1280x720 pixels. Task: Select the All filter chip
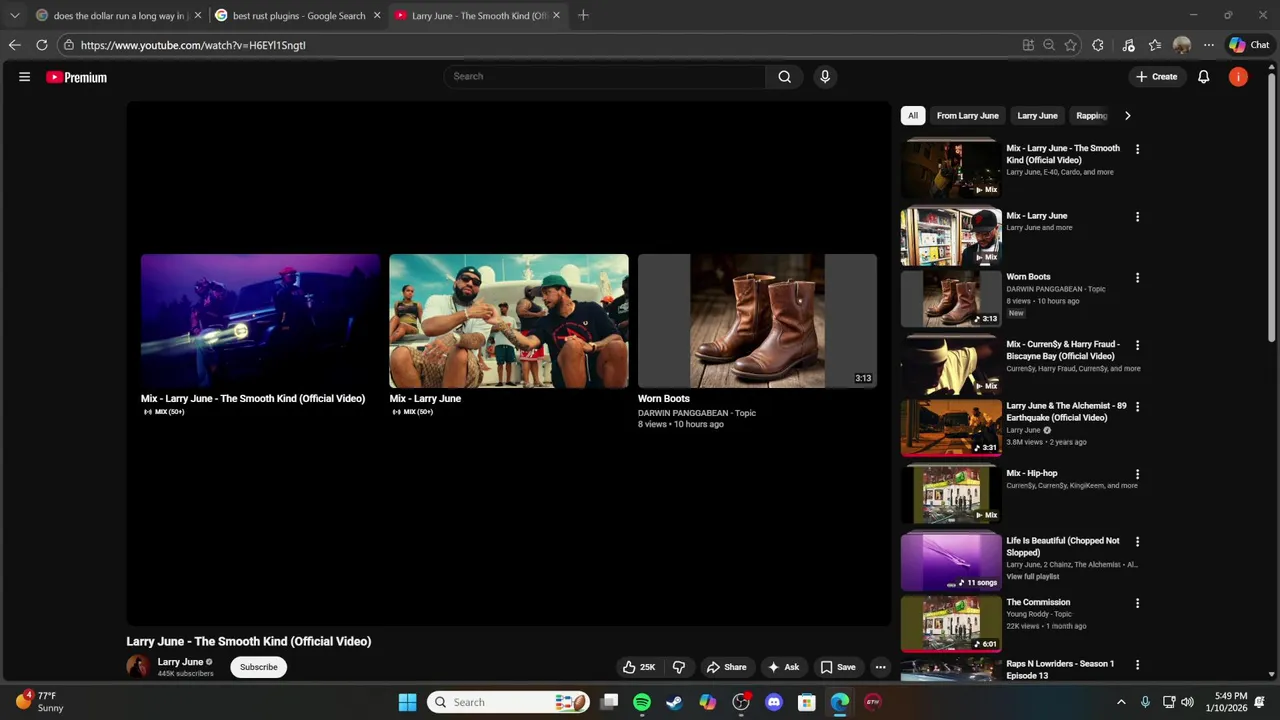click(x=912, y=116)
